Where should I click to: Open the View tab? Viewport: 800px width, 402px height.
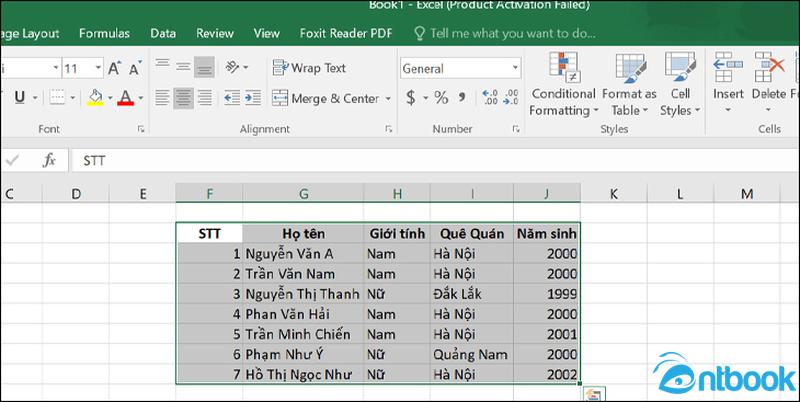point(267,34)
